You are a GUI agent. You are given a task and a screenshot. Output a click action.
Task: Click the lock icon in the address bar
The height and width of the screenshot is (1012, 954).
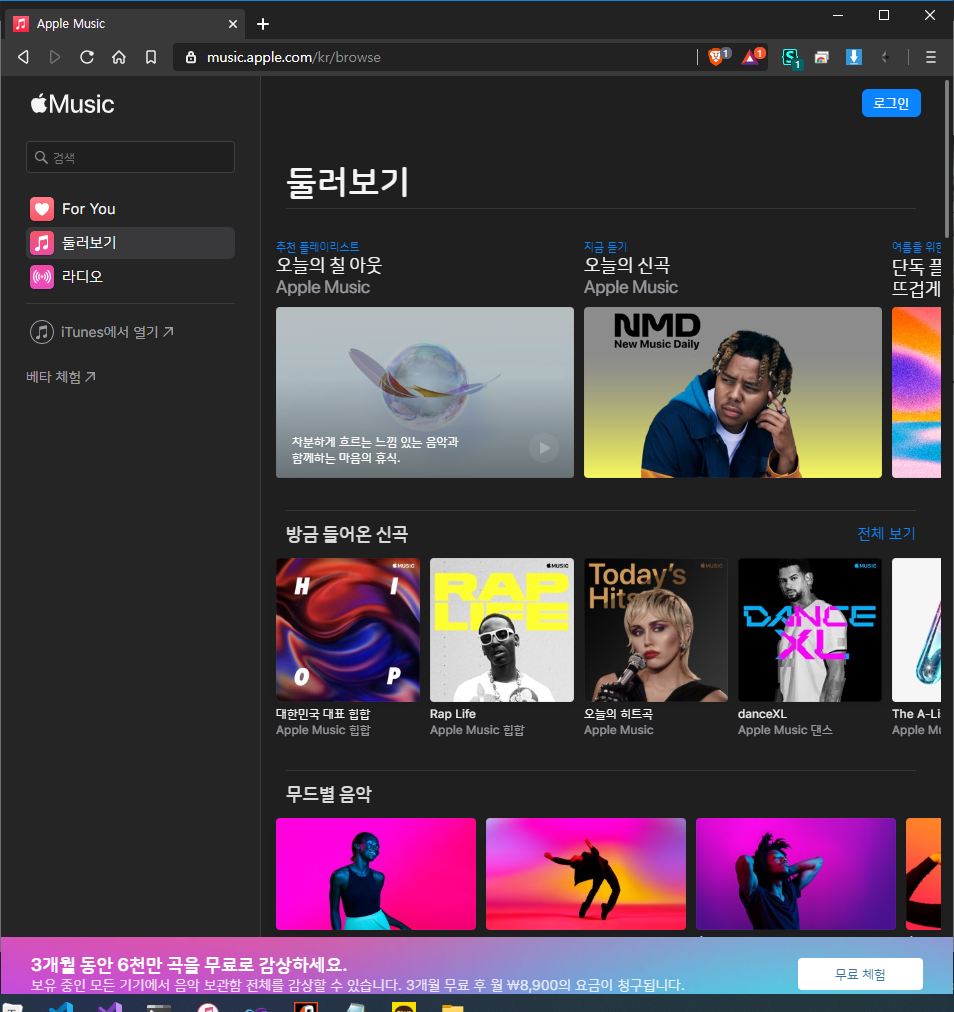[x=191, y=57]
